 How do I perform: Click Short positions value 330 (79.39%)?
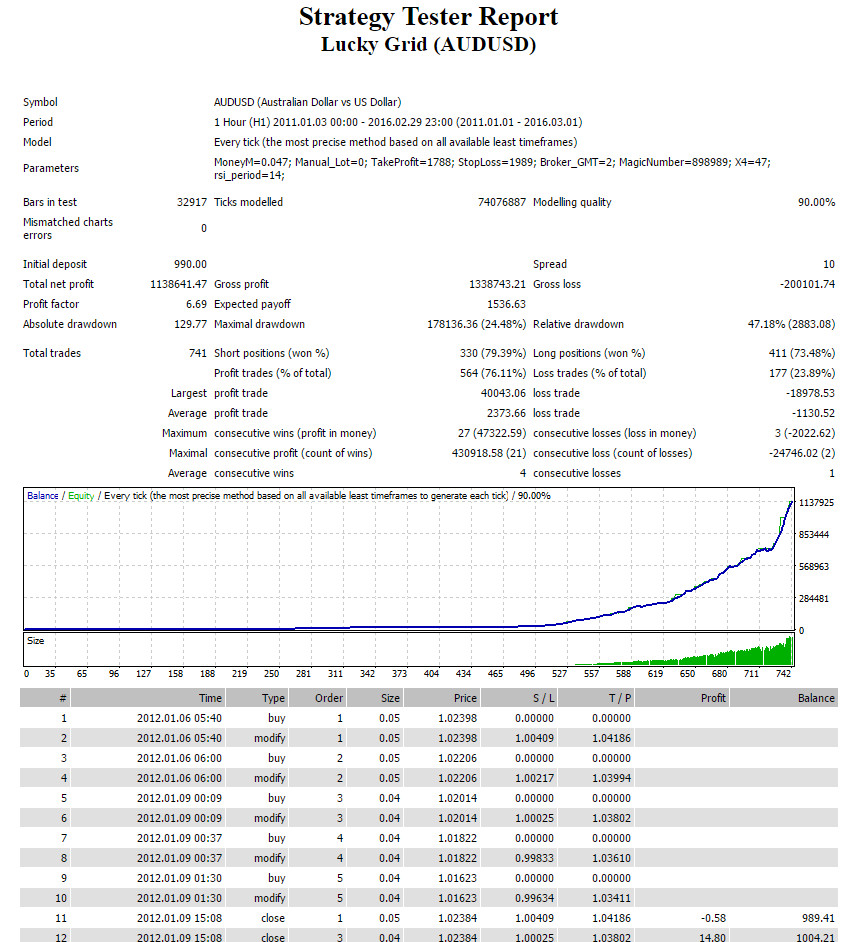[493, 353]
